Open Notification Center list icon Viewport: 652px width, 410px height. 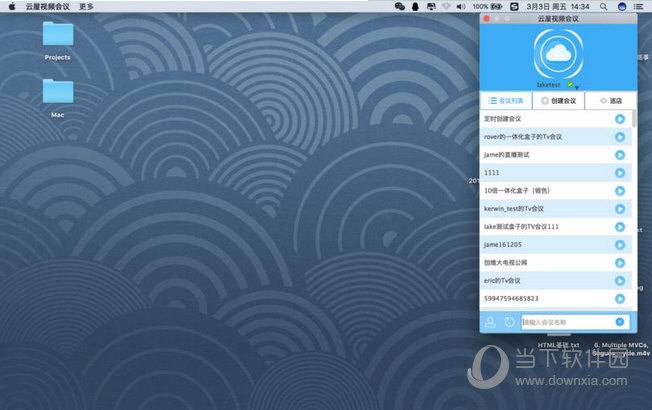638,6
